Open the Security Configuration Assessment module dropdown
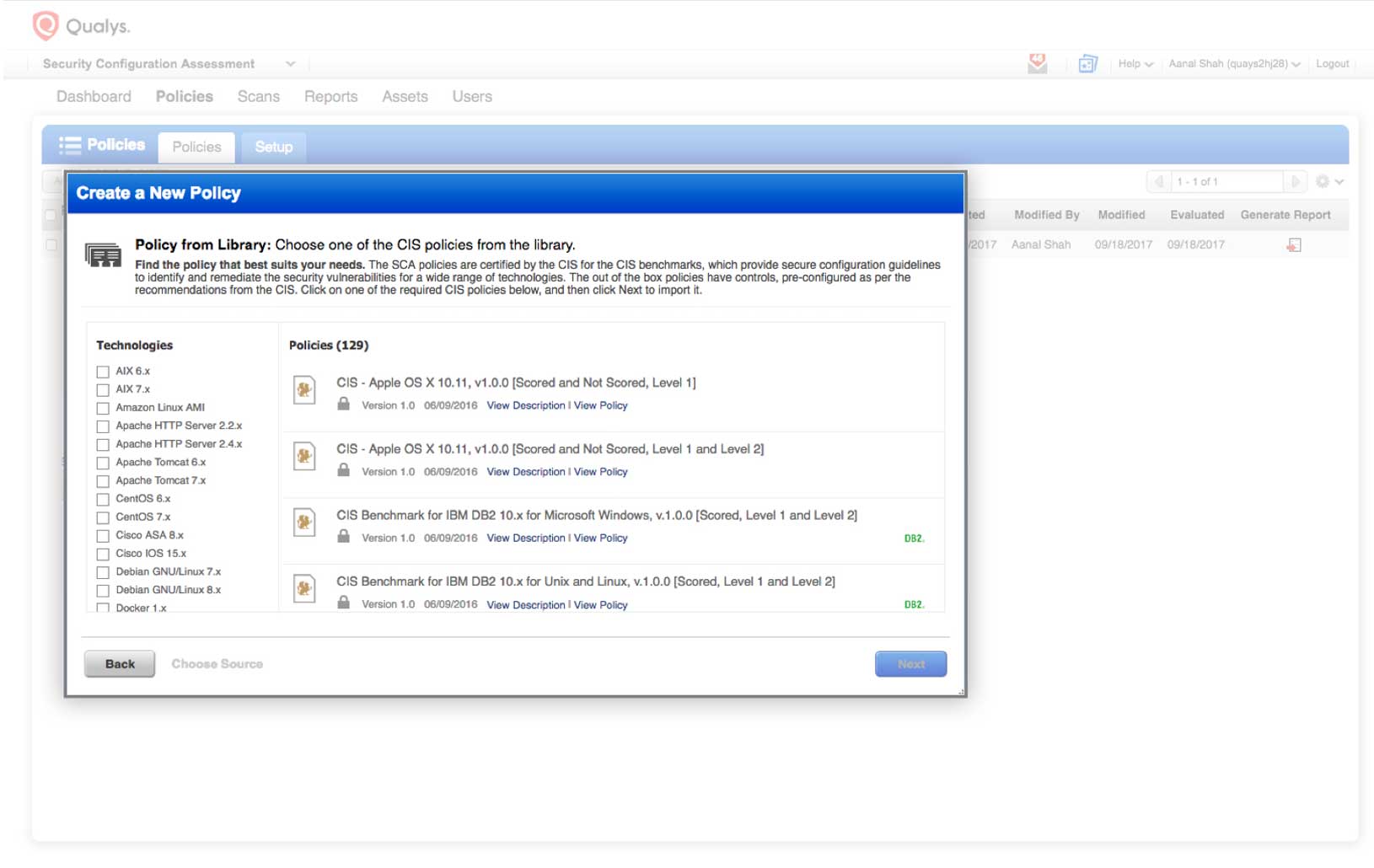Screen dimensions: 1374x868 click(x=291, y=63)
